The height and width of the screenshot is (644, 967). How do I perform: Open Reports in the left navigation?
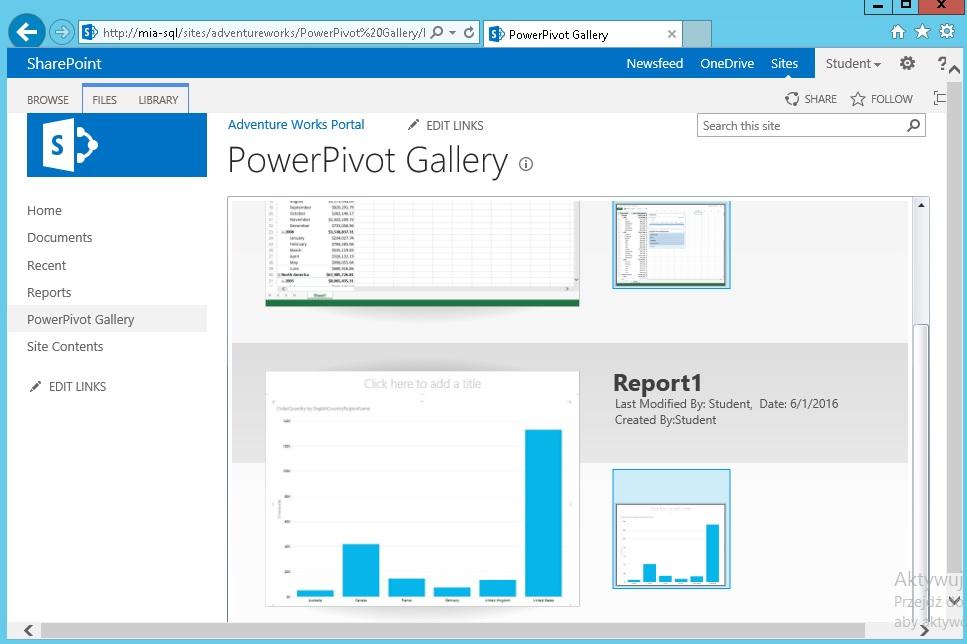[x=49, y=292]
